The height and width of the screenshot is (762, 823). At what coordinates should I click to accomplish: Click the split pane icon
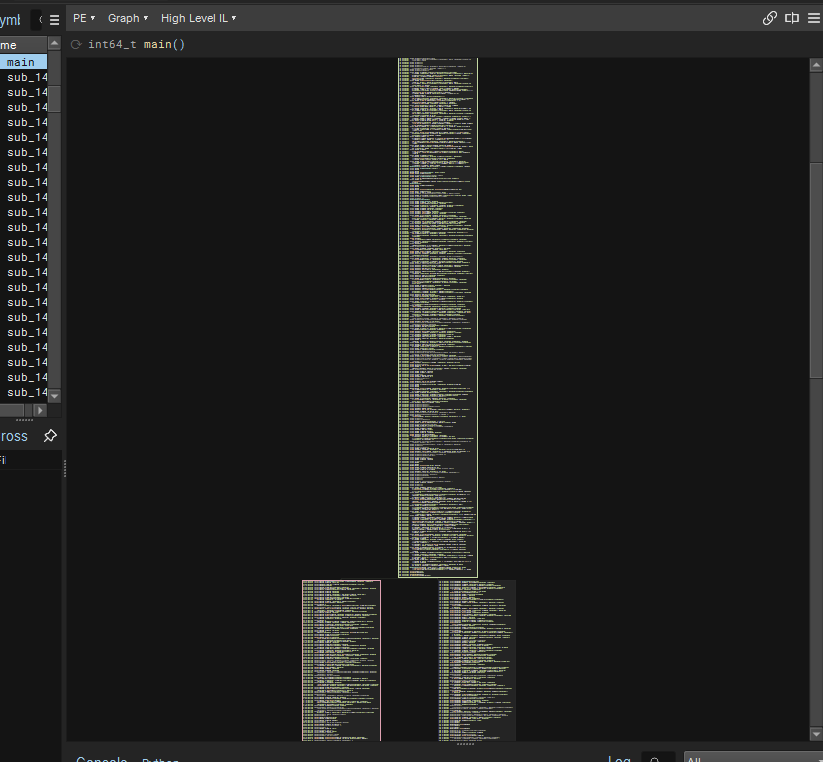click(x=792, y=18)
